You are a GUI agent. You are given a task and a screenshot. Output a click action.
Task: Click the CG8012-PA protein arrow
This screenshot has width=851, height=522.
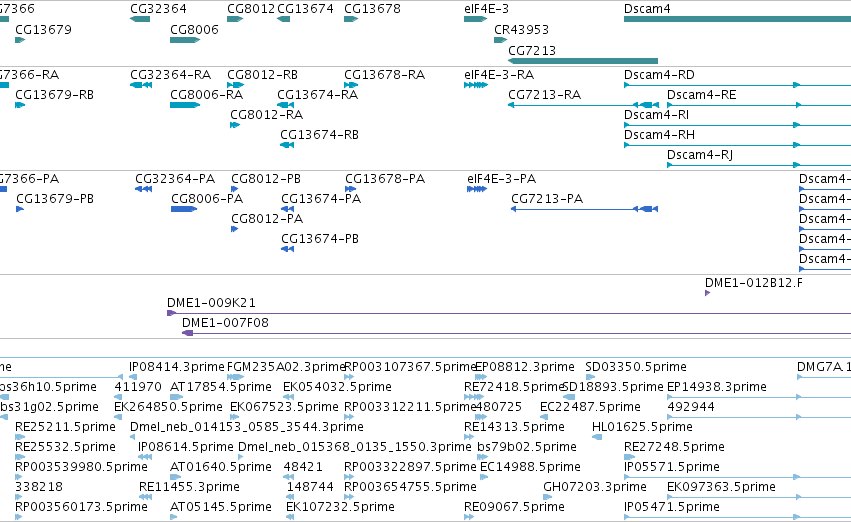tap(234, 229)
